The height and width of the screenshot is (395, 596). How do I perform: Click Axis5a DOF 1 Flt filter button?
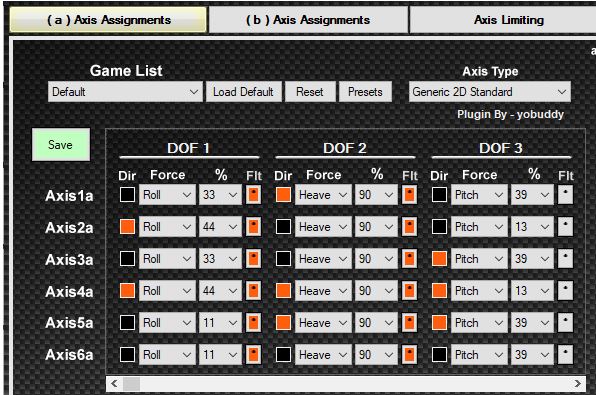pos(254,322)
